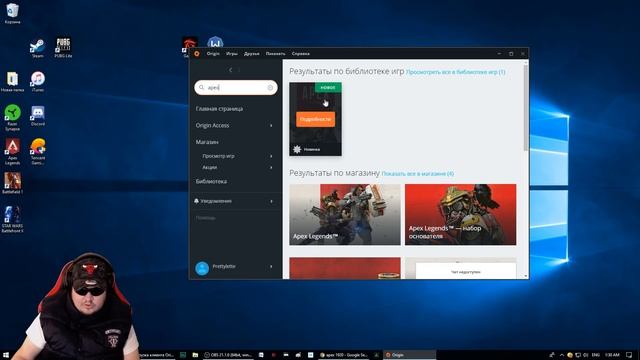Click the Новинка star icon on game tile
This screenshot has width=640, height=360.
pos(297,149)
